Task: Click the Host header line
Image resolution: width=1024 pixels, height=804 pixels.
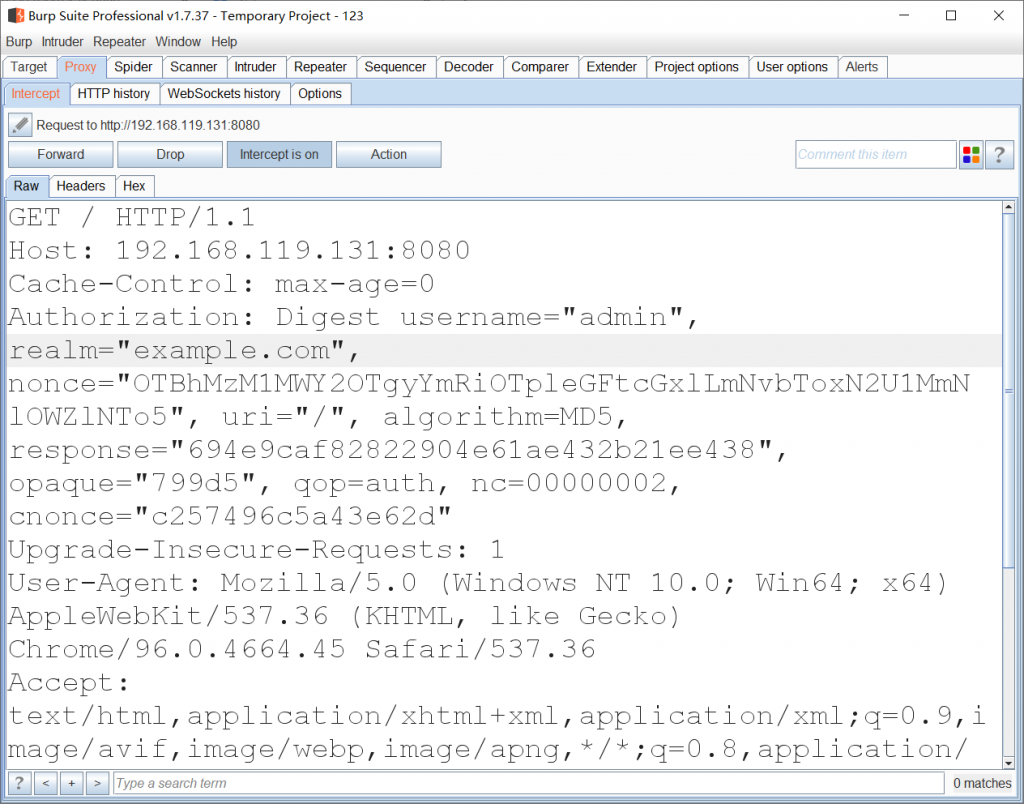Action: (x=240, y=251)
